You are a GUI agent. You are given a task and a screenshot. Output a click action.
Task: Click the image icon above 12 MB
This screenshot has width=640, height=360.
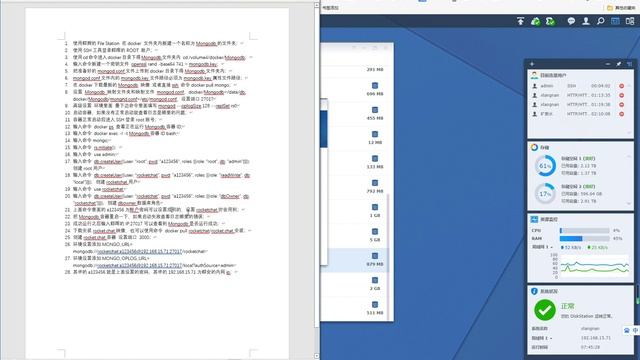point(375,134)
